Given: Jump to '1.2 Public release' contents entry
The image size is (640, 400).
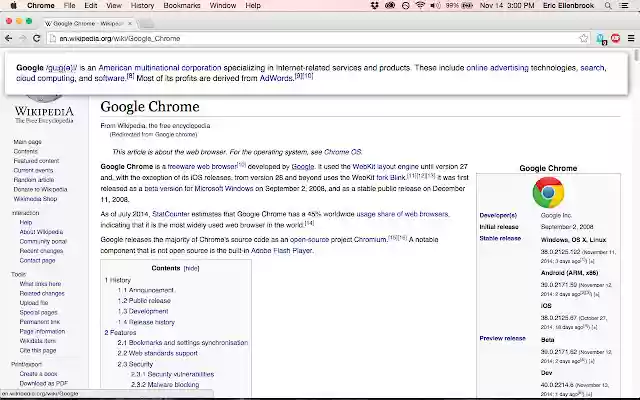Looking at the screenshot, I should tap(144, 300).
